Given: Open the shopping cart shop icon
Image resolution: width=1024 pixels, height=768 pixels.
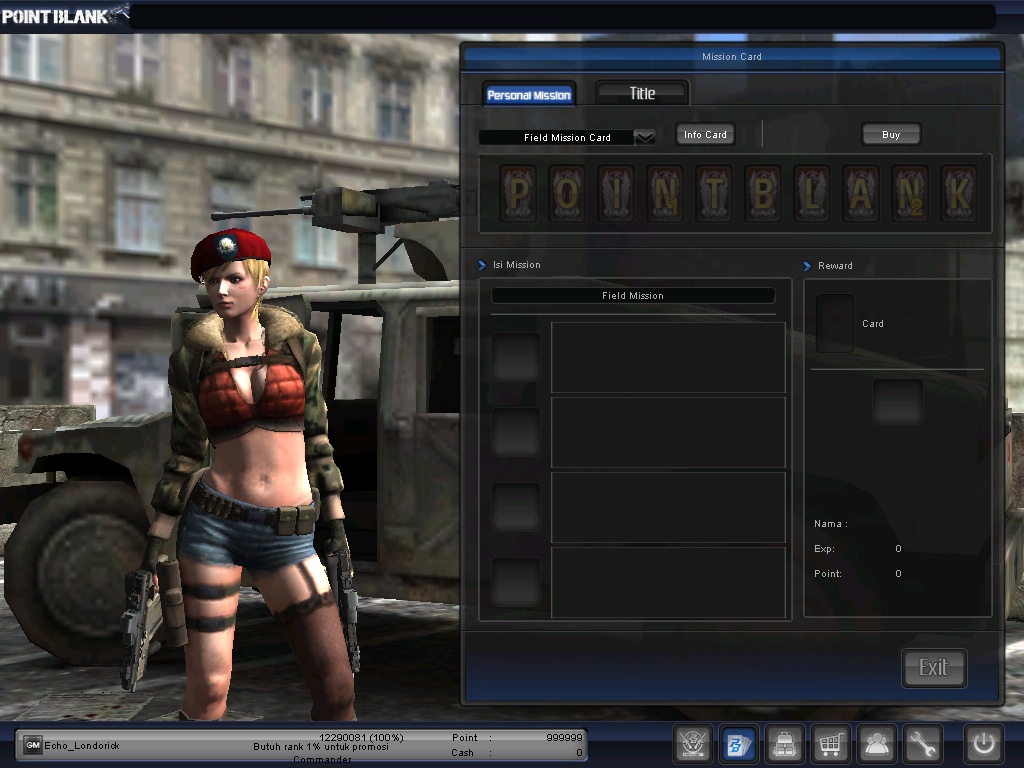Looking at the screenshot, I should [x=831, y=743].
